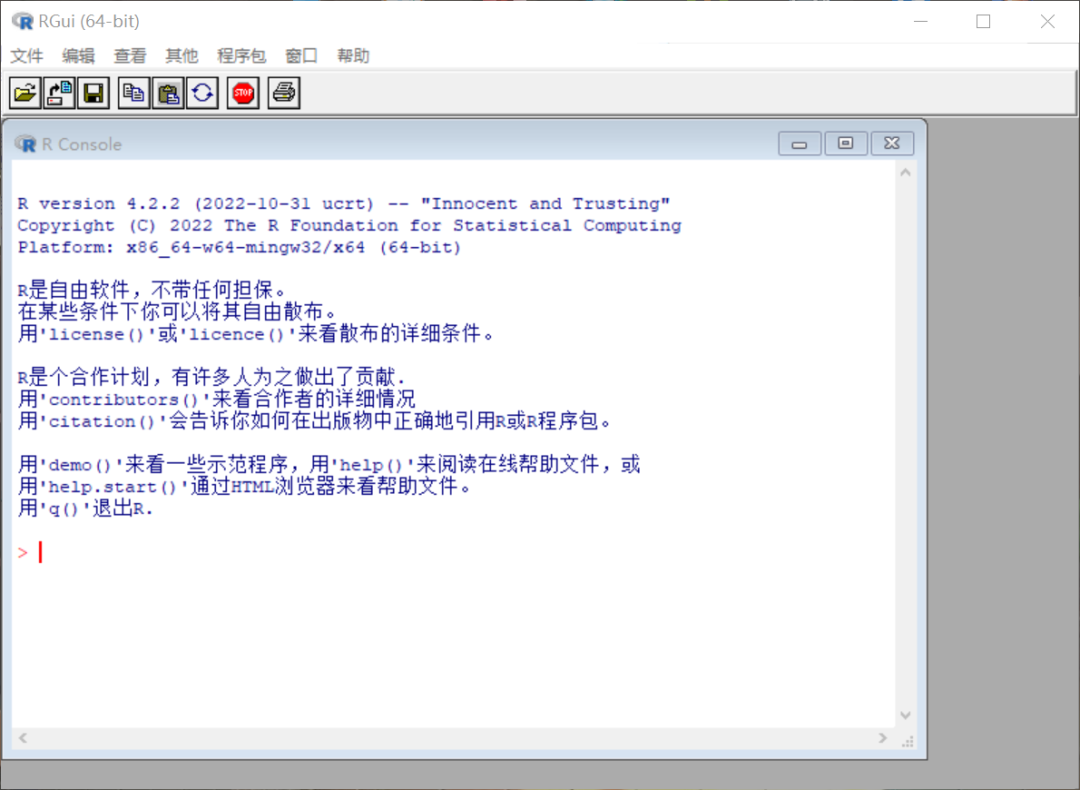Image resolution: width=1080 pixels, height=790 pixels.
Task: Open the 编辑 menu
Action: (79, 56)
